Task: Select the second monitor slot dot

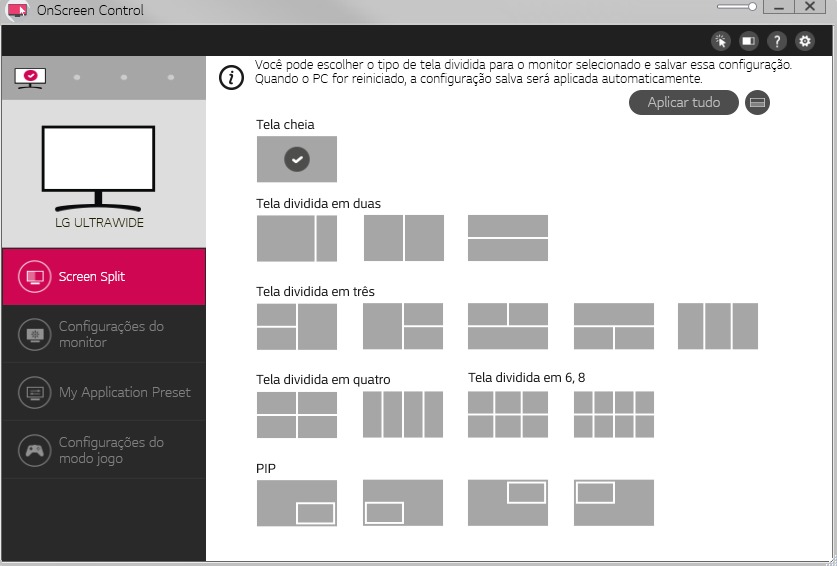Action: pos(77,77)
